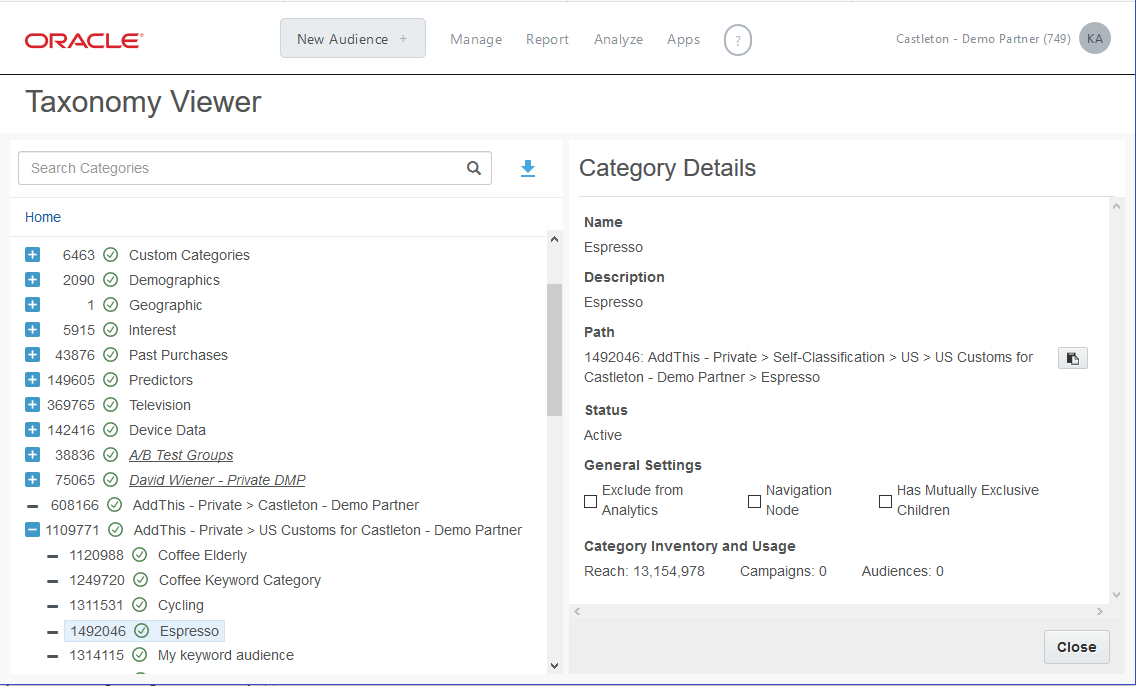This screenshot has width=1136, height=686.
Task: Open the Report menu
Action: pos(547,39)
